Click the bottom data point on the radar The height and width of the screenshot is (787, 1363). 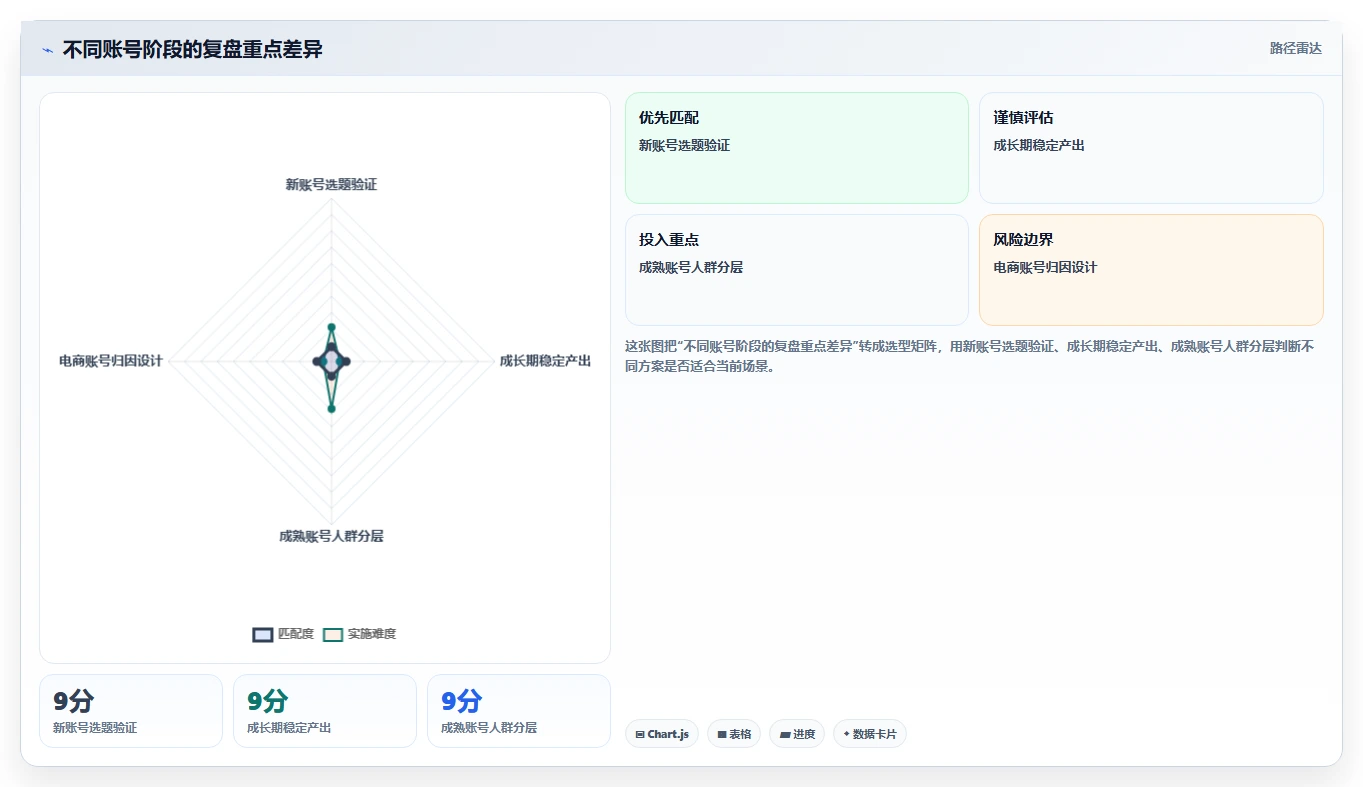pyautogui.click(x=331, y=408)
